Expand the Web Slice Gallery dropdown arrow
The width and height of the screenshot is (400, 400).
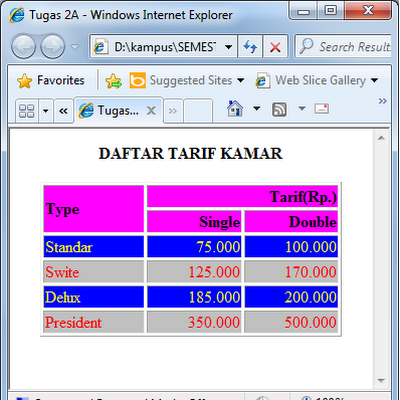(374, 80)
